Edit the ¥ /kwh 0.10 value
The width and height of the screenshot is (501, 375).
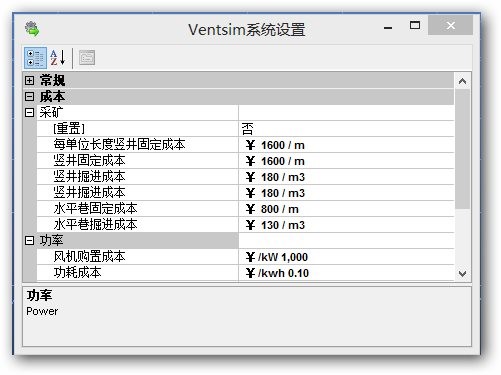click(347, 273)
